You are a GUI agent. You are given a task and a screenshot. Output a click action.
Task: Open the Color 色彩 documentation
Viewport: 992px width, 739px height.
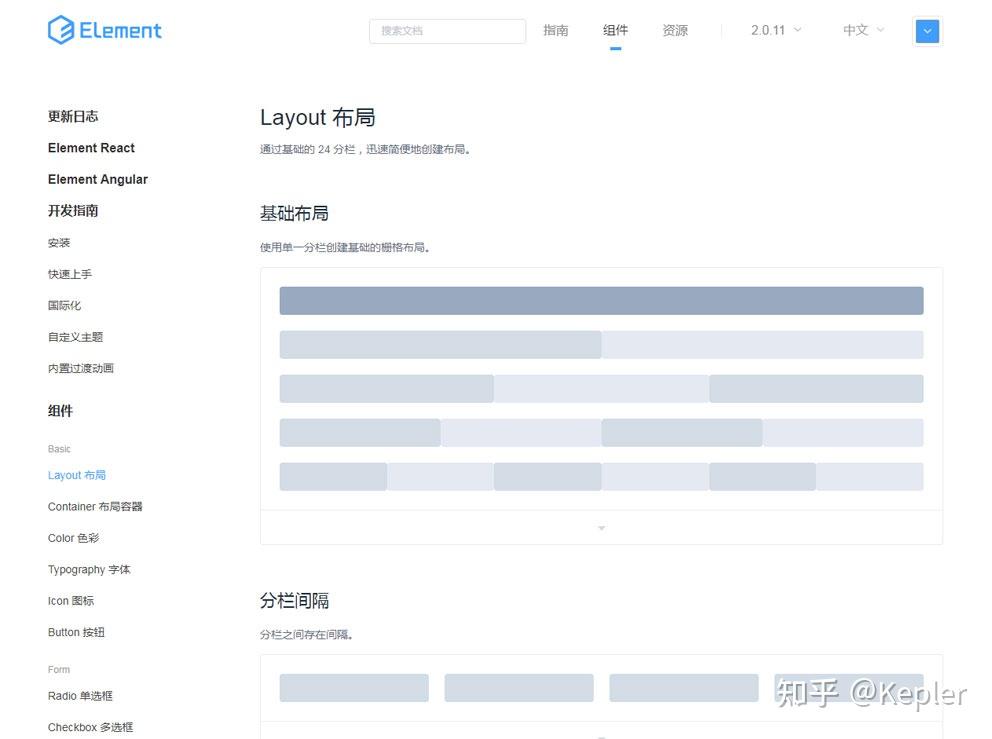pyautogui.click(x=73, y=538)
